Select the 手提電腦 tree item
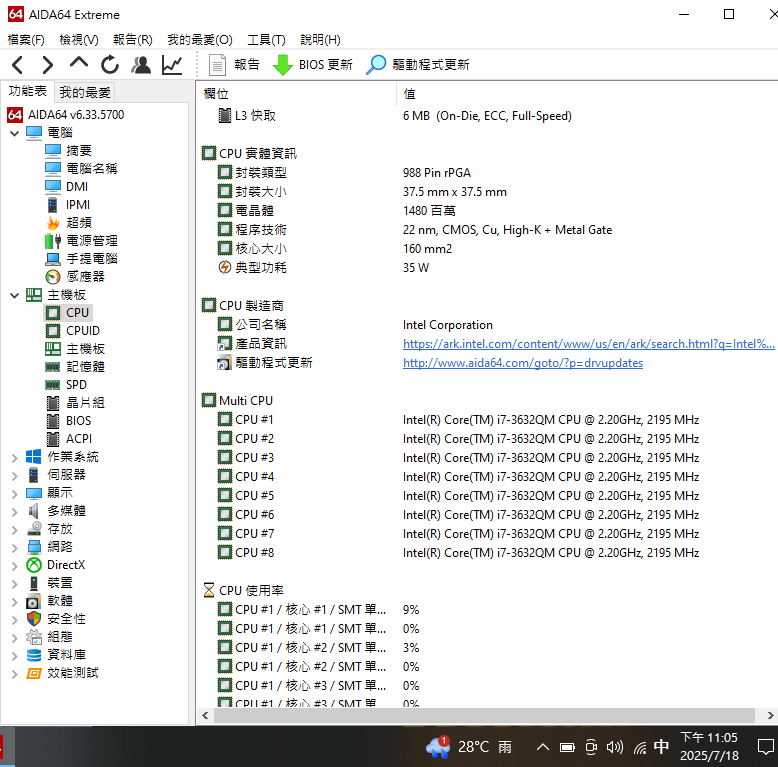Image resolution: width=778 pixels, height=767 pixels. (x=92, y=258)
